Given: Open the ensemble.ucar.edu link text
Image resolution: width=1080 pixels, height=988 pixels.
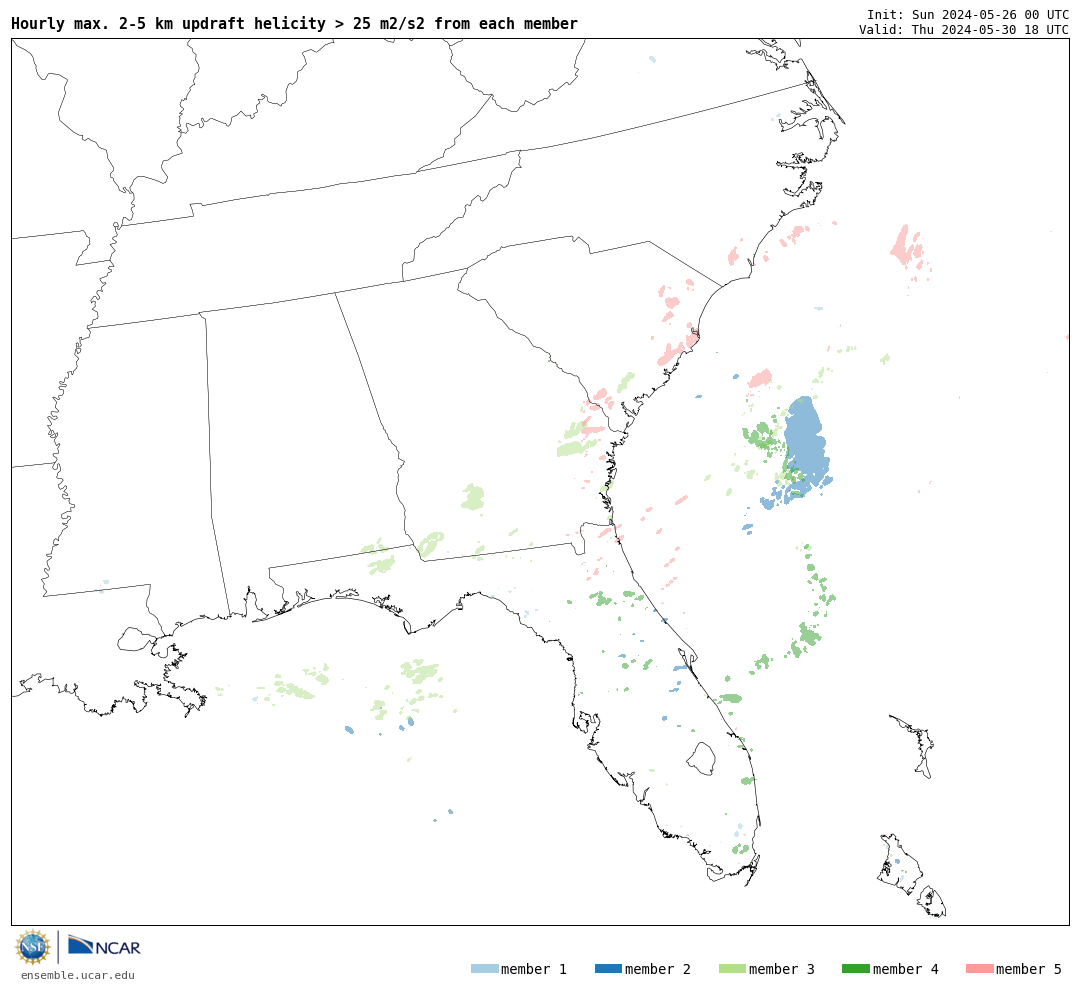Looking at the screenshot, I should (x=78, y=975).
